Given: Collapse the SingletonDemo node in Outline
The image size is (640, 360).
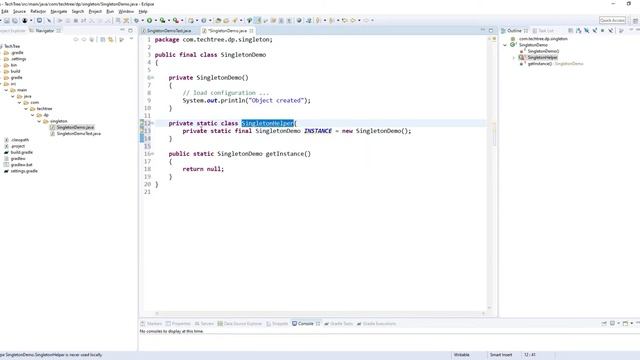Looking at the screenshot, I should (505, 45).
